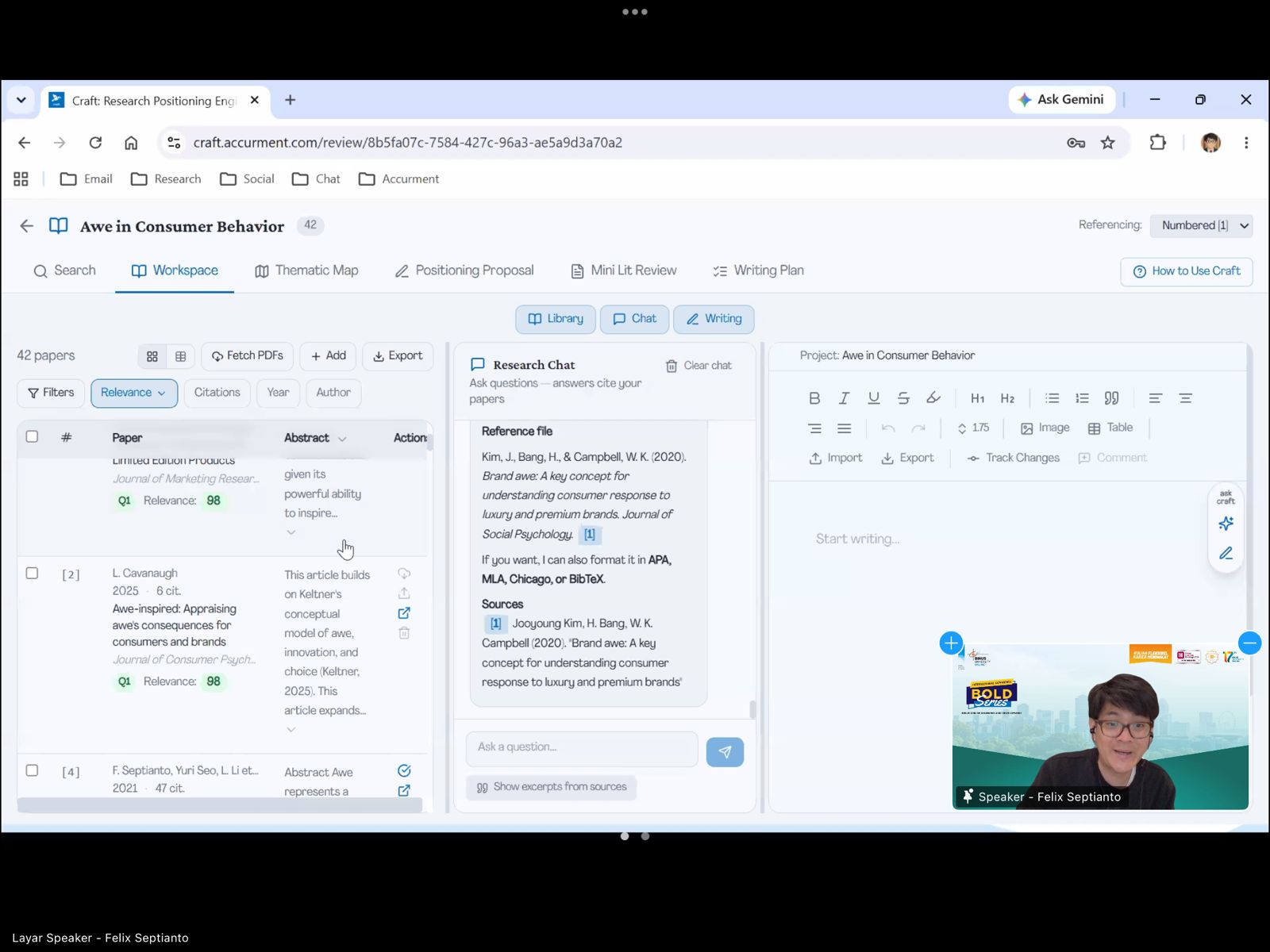Clear the research chat history
This screenshot has height=952, width=1270.
(x=698, y=366)
